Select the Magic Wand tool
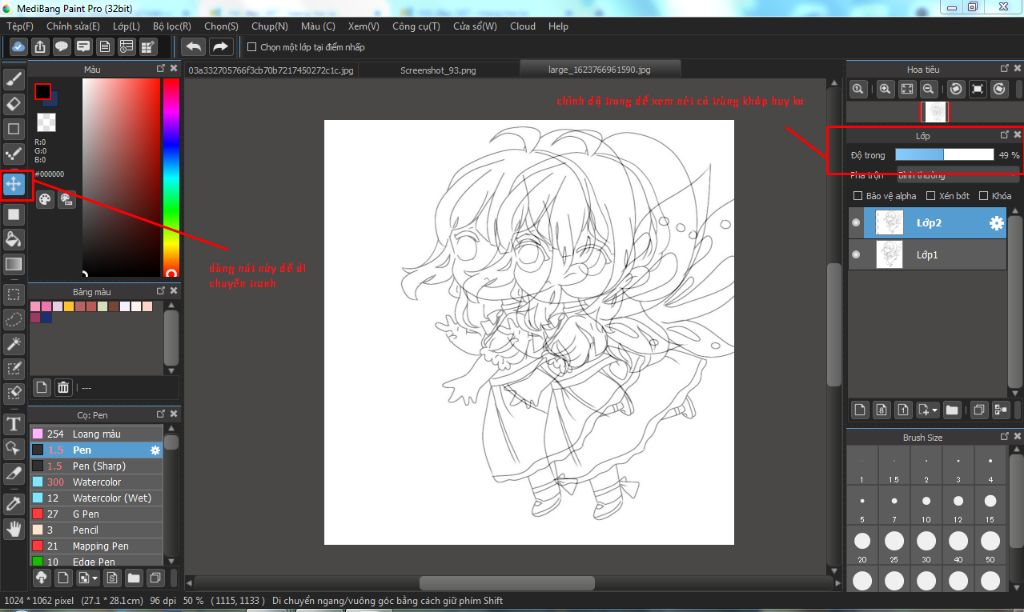Viewport: 1024px width, 612px height. point(14,344)
